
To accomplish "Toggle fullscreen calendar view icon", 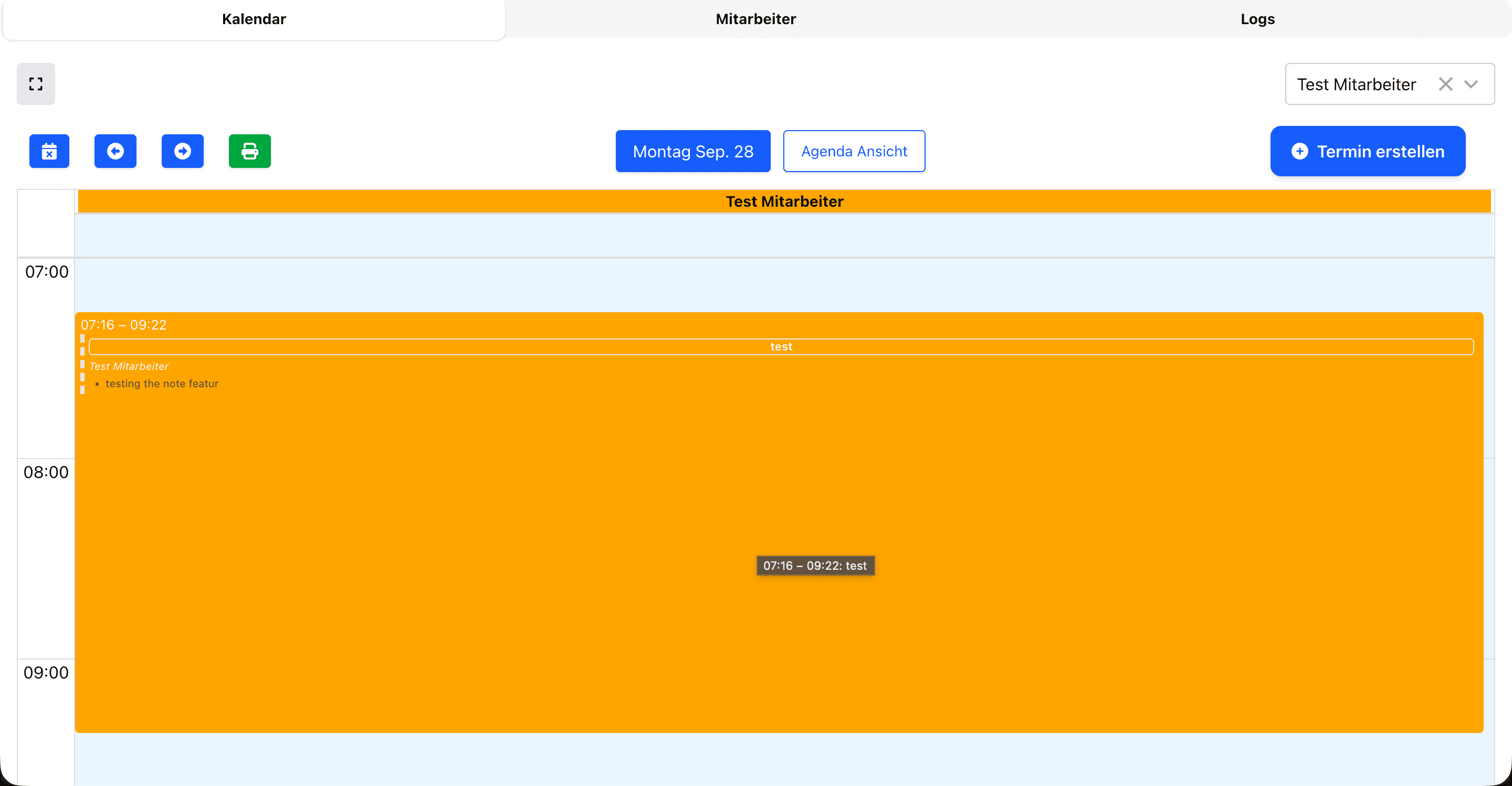I will [36, 84].
